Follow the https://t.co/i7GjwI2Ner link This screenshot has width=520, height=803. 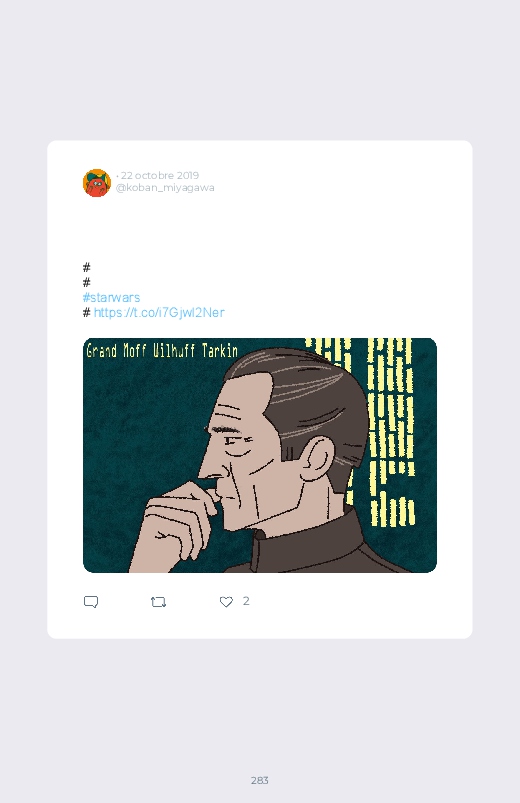159,312
